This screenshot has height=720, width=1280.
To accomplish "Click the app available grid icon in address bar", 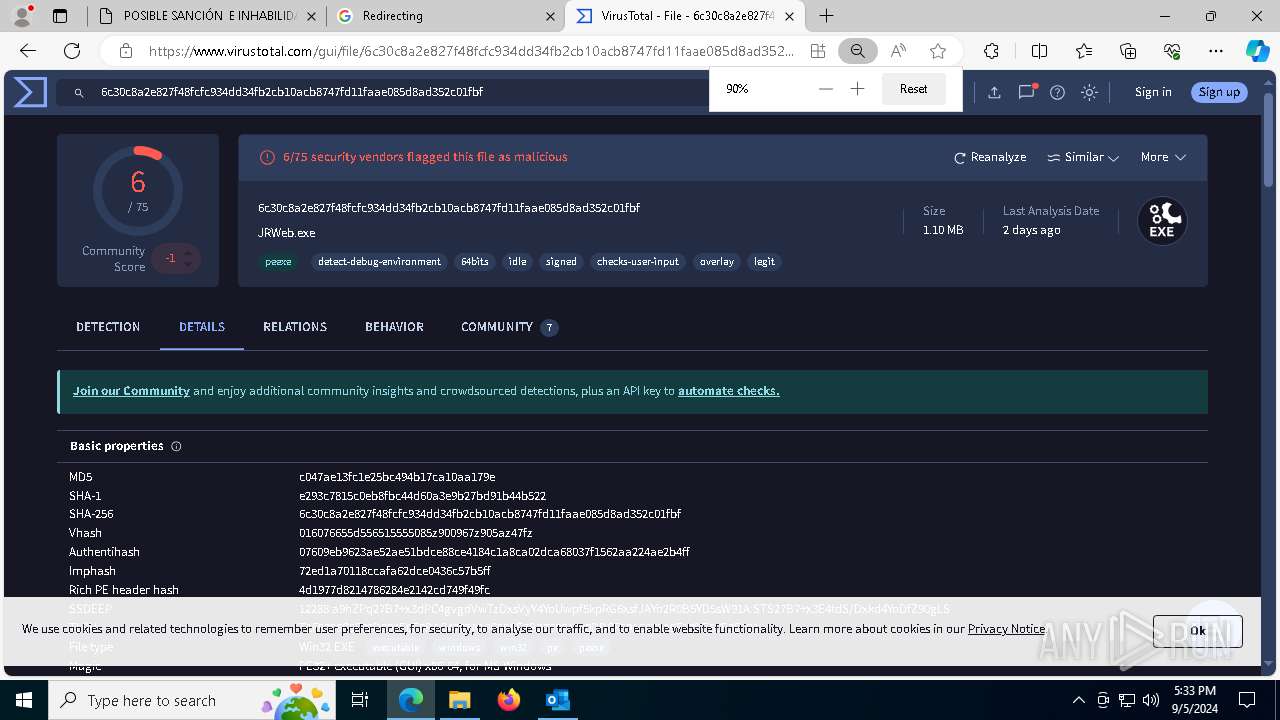I will tap(818, 51).
